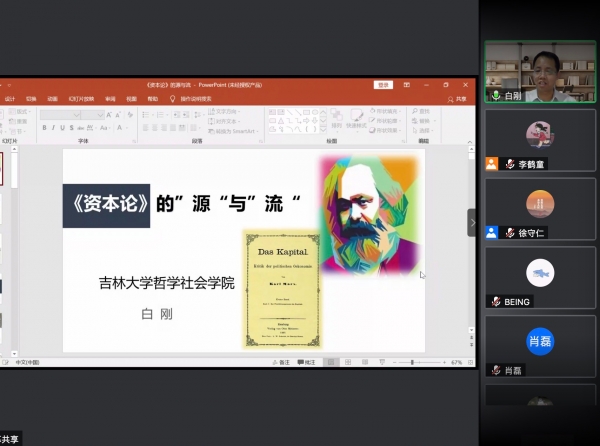Select the 吉林大学哲学社会学院 text
This screenshot has height=446, width=600.
166,283
